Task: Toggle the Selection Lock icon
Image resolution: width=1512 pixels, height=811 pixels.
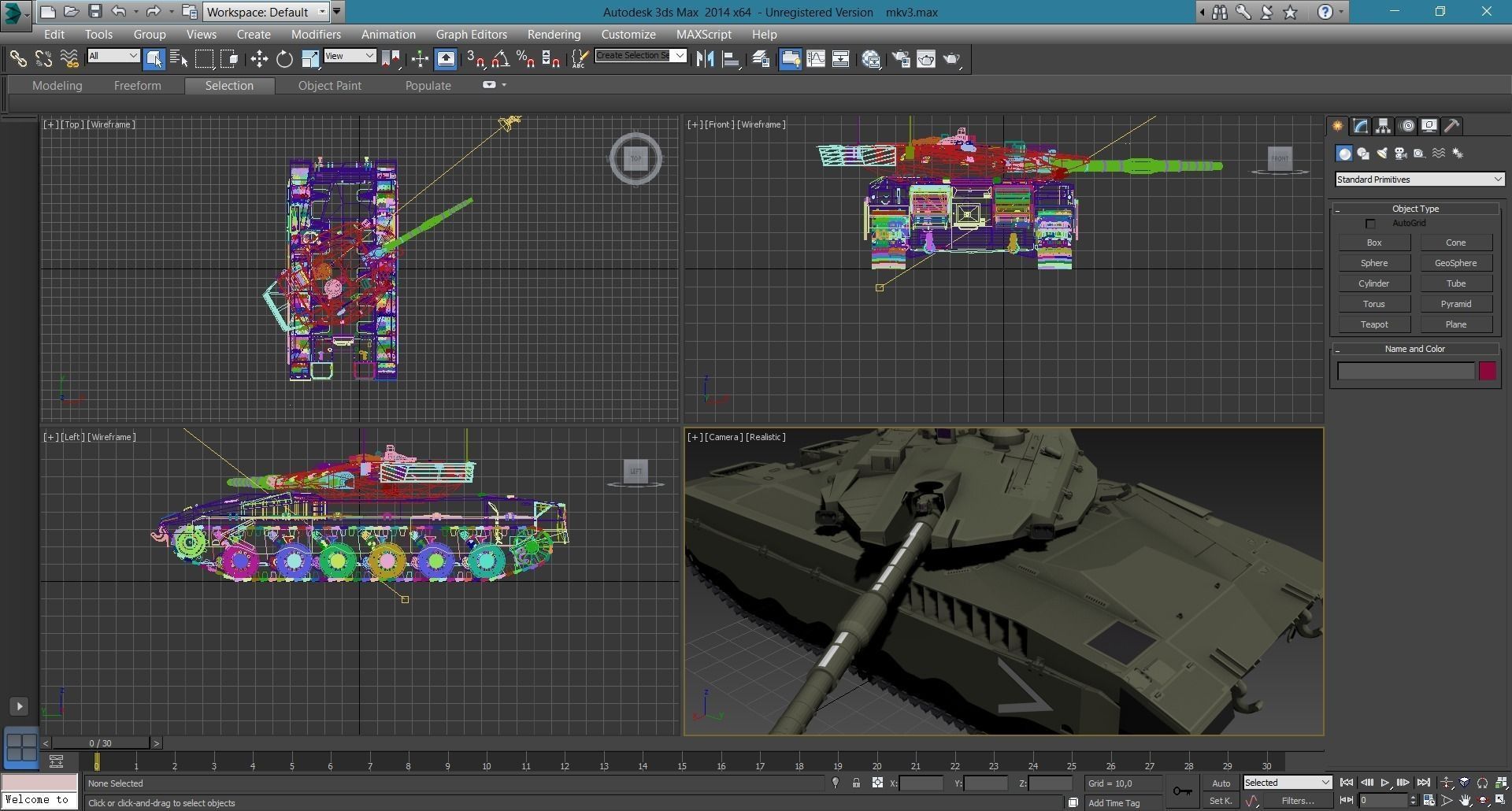Action: pyautogui.click(x=856, y=783)
